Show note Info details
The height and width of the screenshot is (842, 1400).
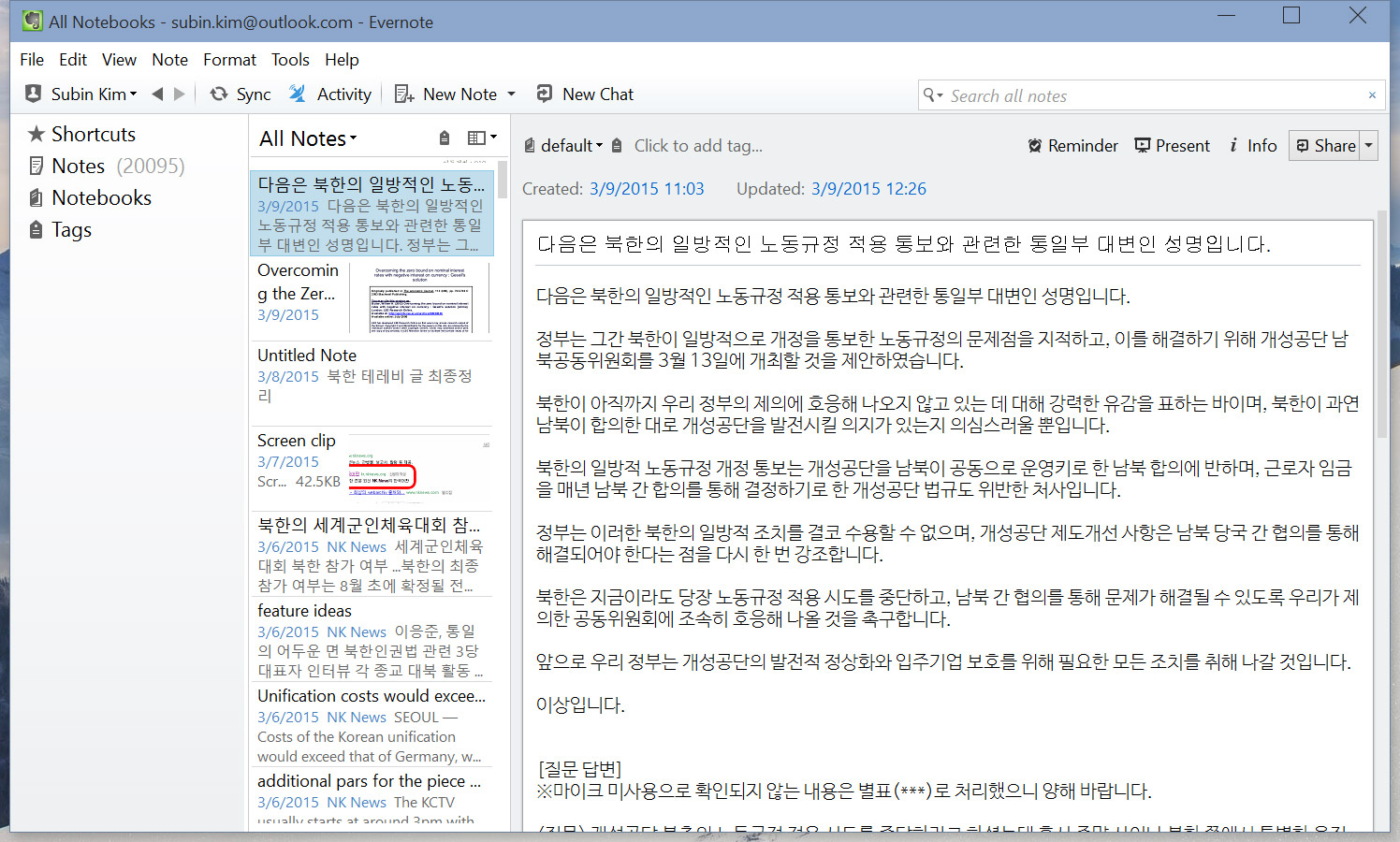1253,146
